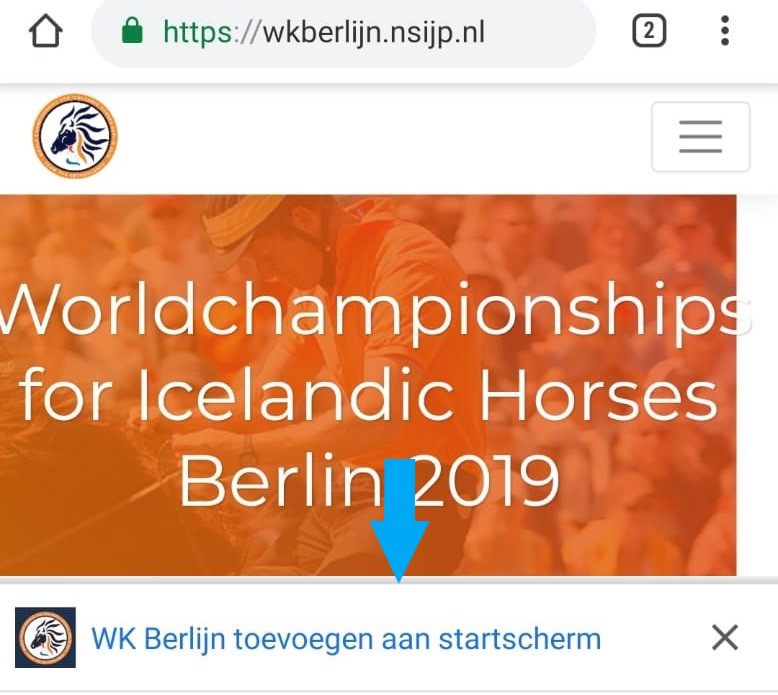
Task: Click the horse head site logo
Action: click(x=75, y=135)
